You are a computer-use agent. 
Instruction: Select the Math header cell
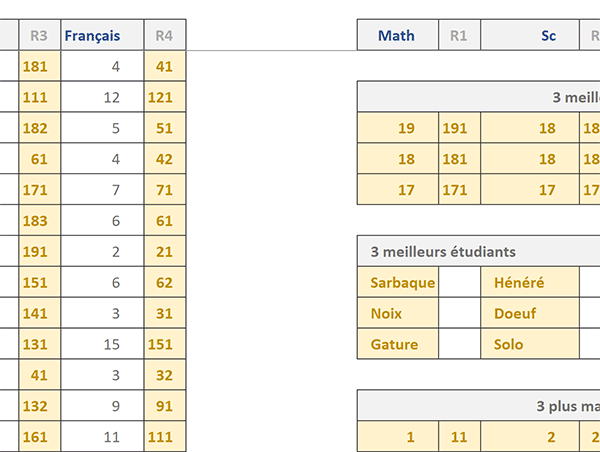pyautogui.click(x=398, y=35)
